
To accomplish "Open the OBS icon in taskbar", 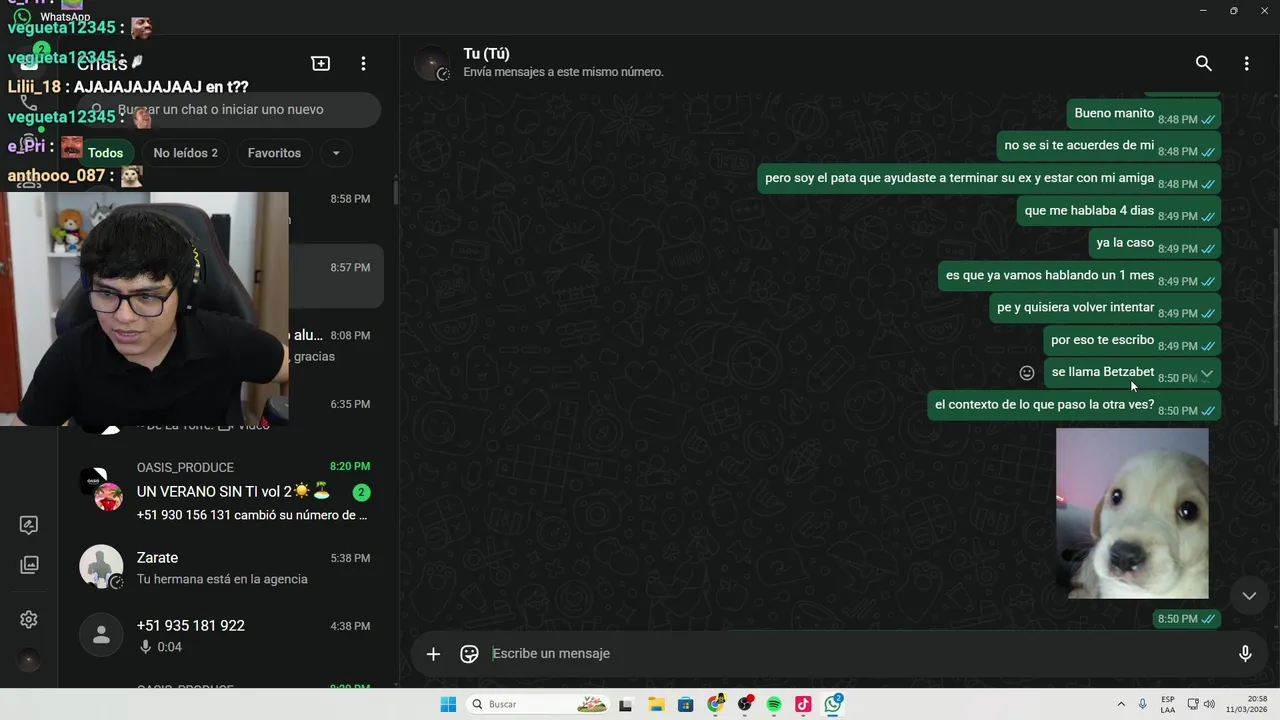I will click(745, 704).
